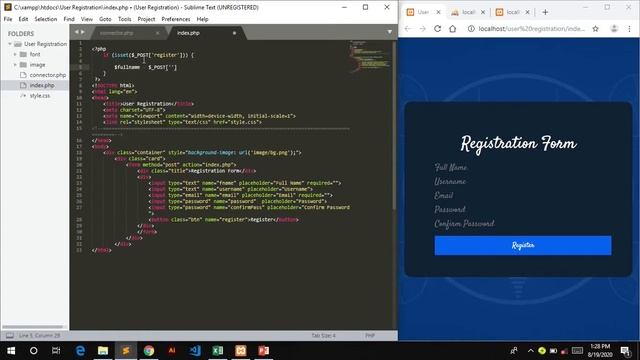Toggle the side bar status icon
Viewport: 640px width, 360px height.
tap(10, 336)
